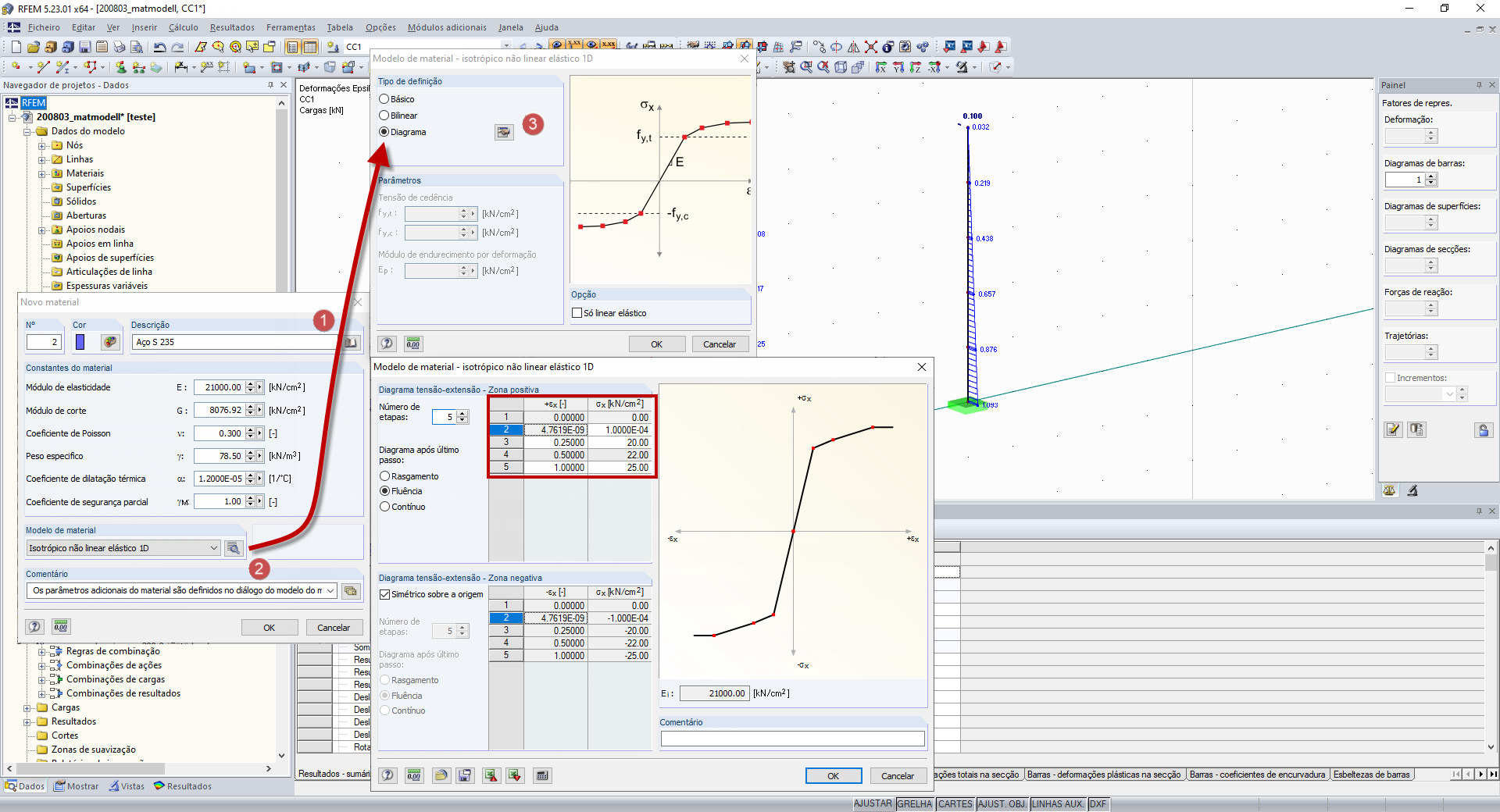Switch to the Vistas navigator tab
This screenshot has height=812, width=1500.
coord(127,786)
